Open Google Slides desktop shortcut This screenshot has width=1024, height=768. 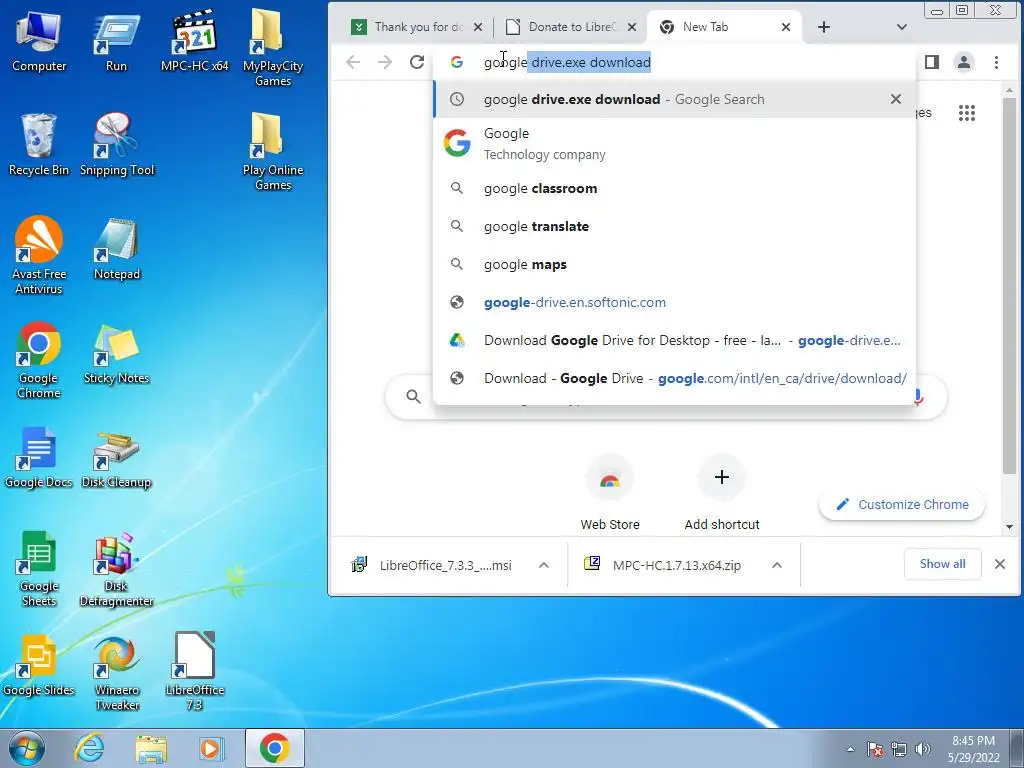(39, 665)
